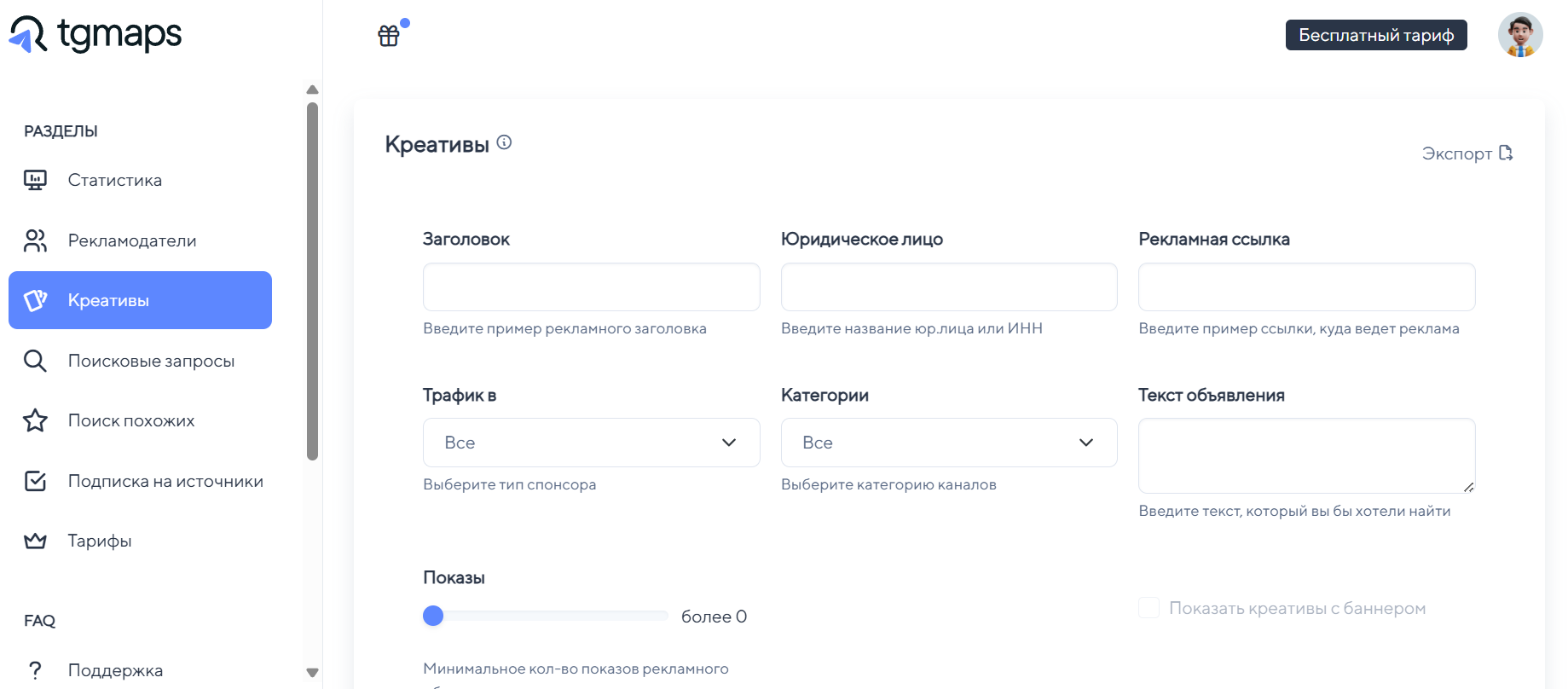Select Подписка на источники checkmark icon

[x=35, y=481]
